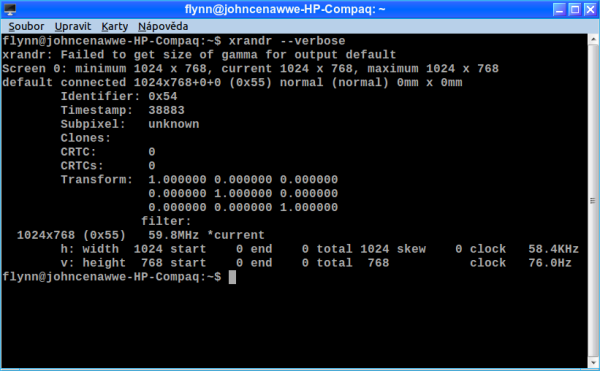
Task: Click the horizontal clock value 58.4KHz
Action: pos(553,249)
